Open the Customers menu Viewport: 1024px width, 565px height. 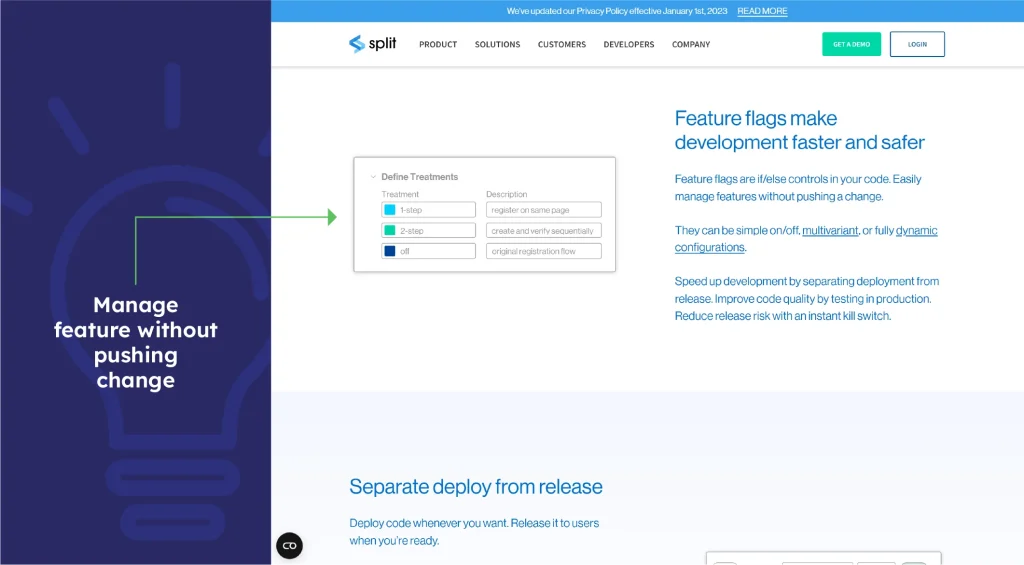[561, 45]
